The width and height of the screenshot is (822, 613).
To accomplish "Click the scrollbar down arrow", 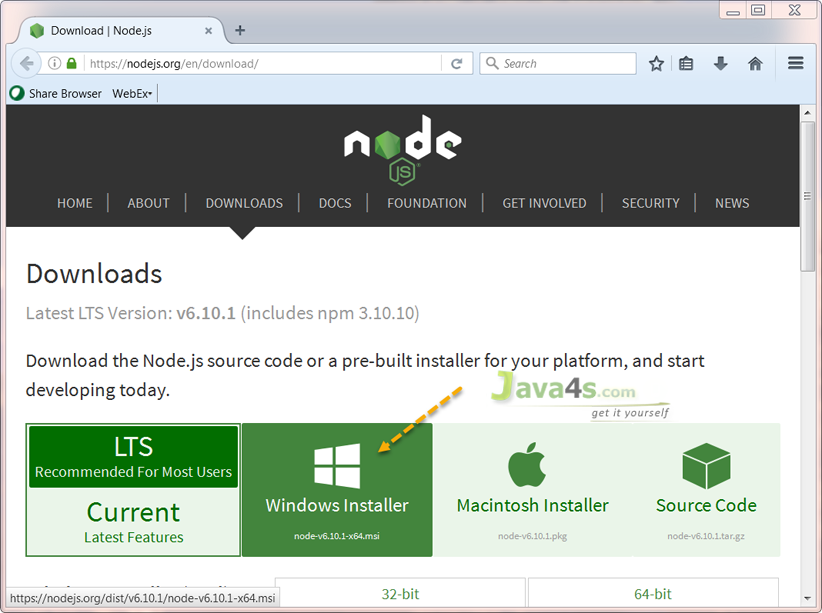I will coord(807,598).
